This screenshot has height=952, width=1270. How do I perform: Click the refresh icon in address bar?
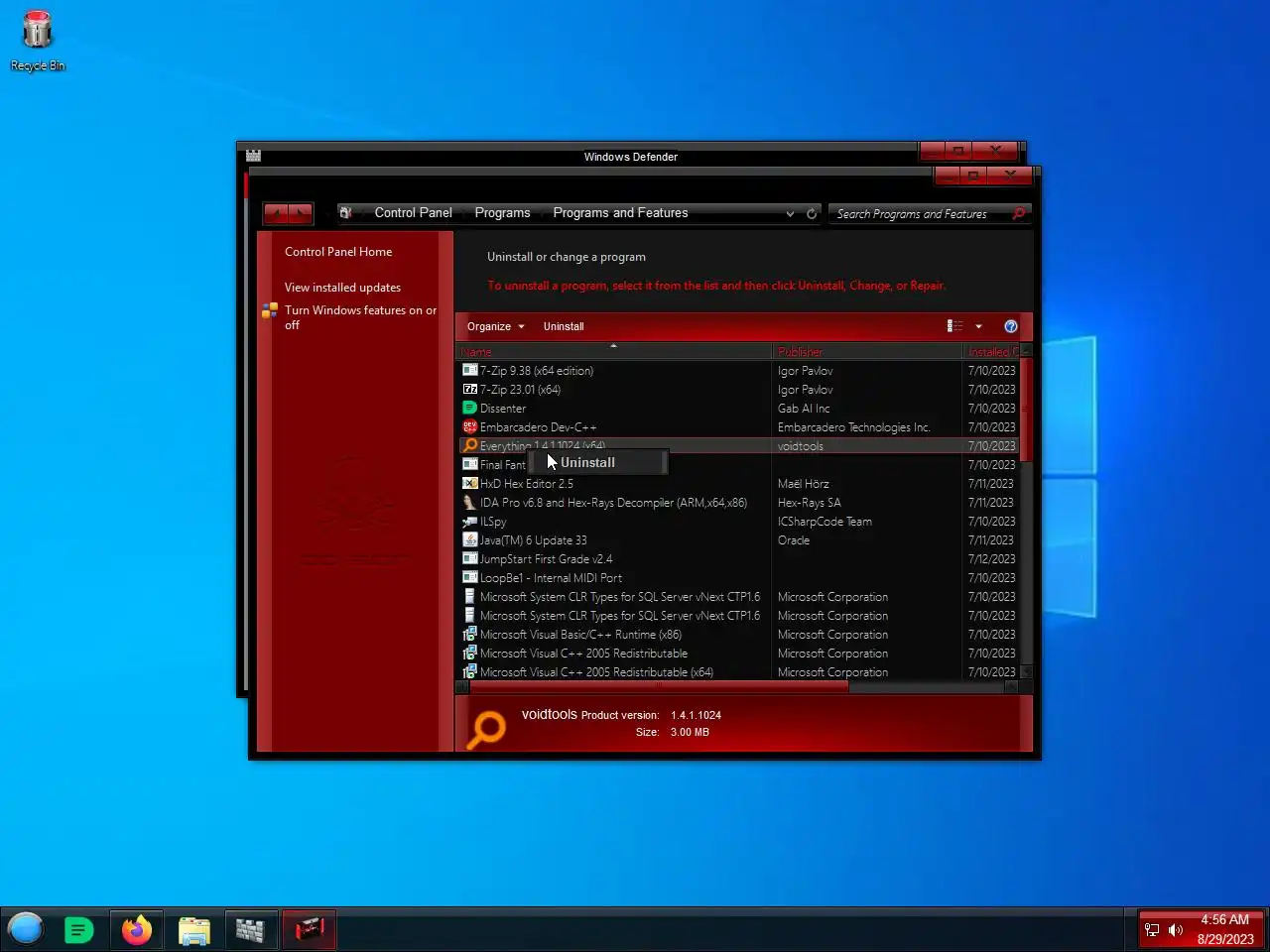point(812,213)
